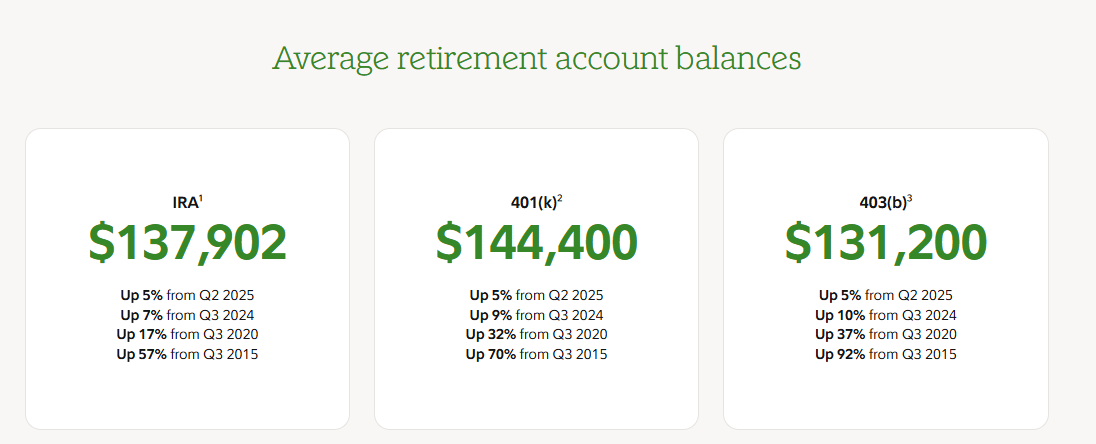
Task: Click "Up 57% from Q3 2015" line
Action: click(187, 354)
